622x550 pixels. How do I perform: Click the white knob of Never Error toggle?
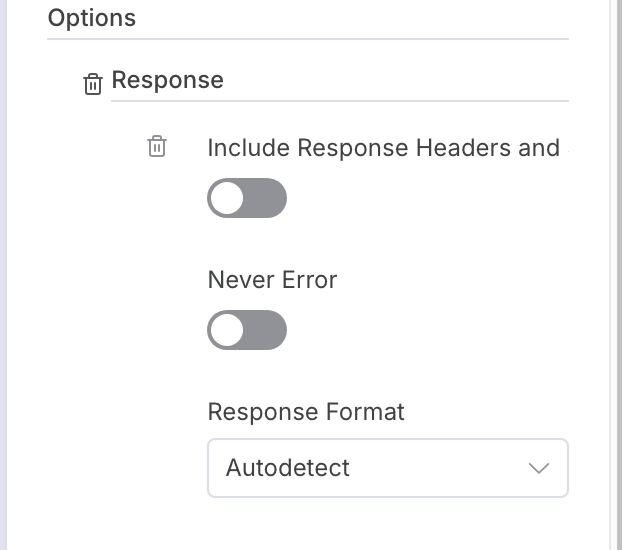[228, 330]
